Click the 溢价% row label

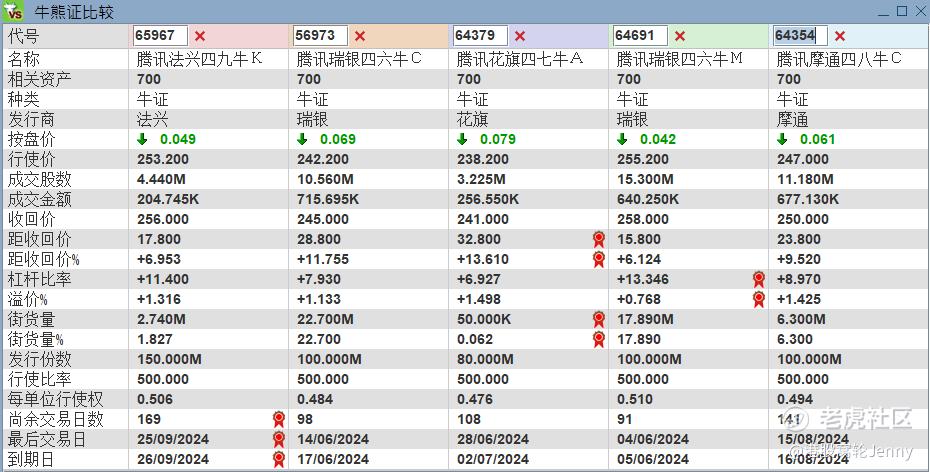click(27, 299)
